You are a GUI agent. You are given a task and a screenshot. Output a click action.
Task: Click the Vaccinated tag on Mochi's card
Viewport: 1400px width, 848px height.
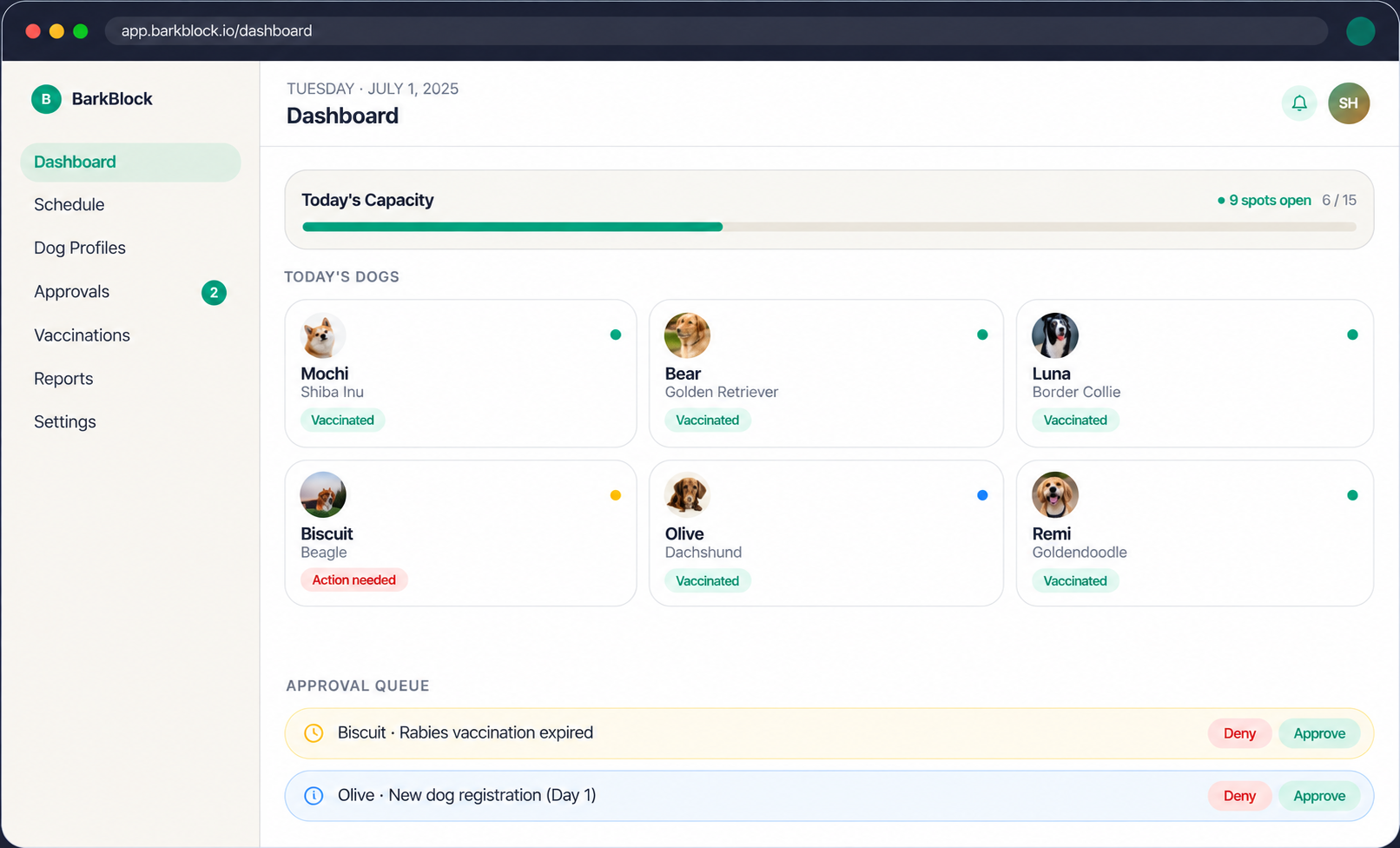(x=342, y=421)
